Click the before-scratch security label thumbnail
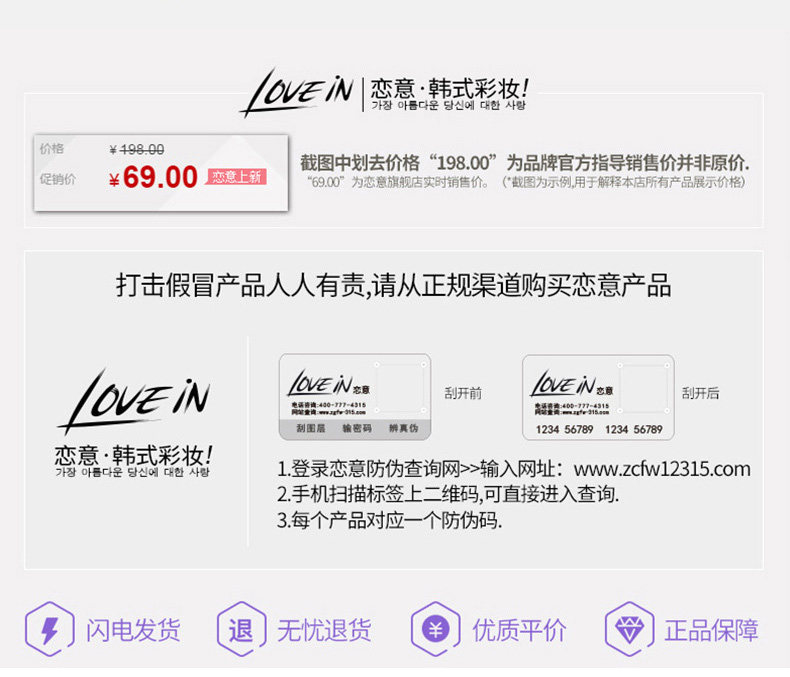Image resolution: width=790 pixels, height=677 pixels. [355, 397]
